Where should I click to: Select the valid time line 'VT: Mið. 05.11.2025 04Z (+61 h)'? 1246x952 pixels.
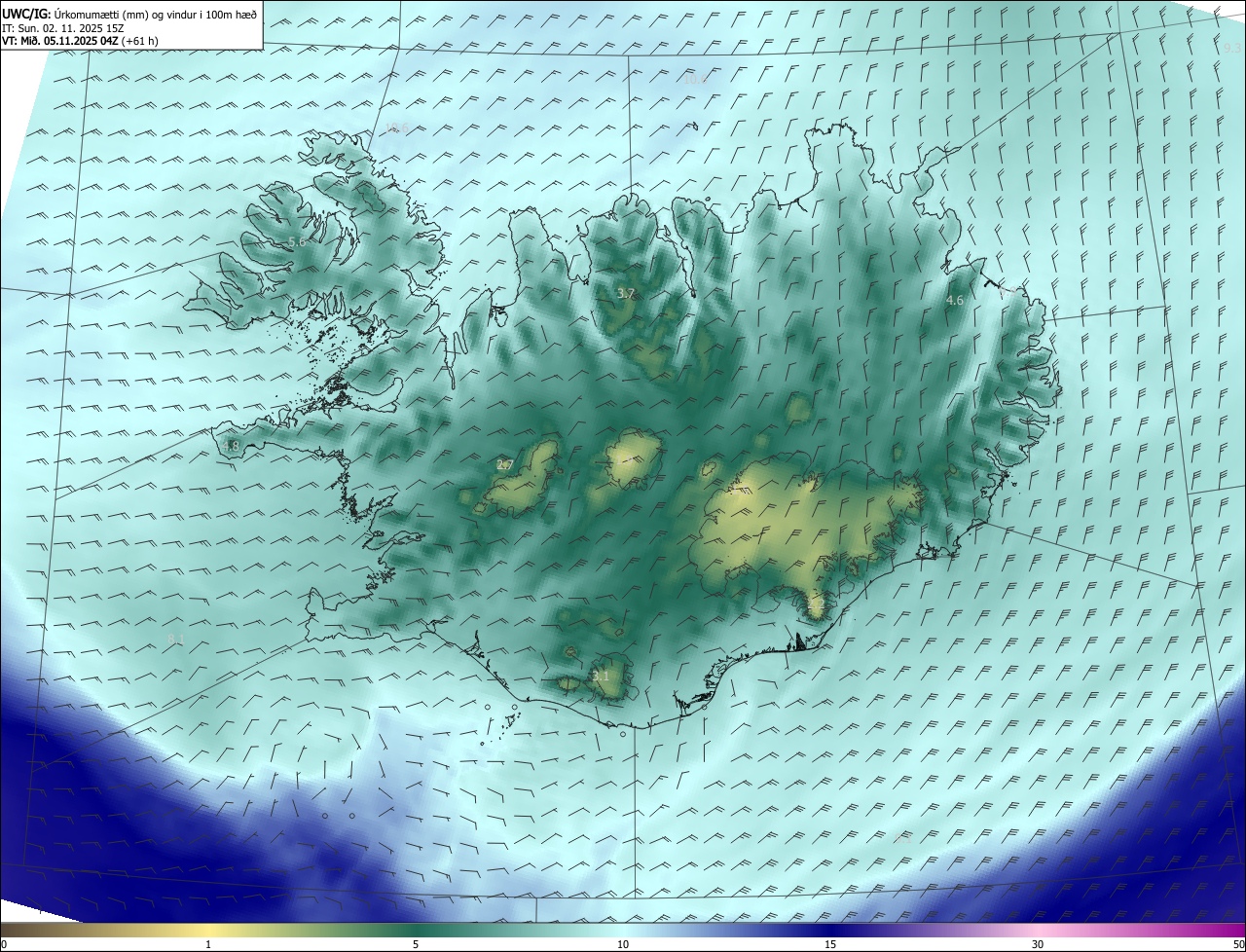click(x=80, y=41)
